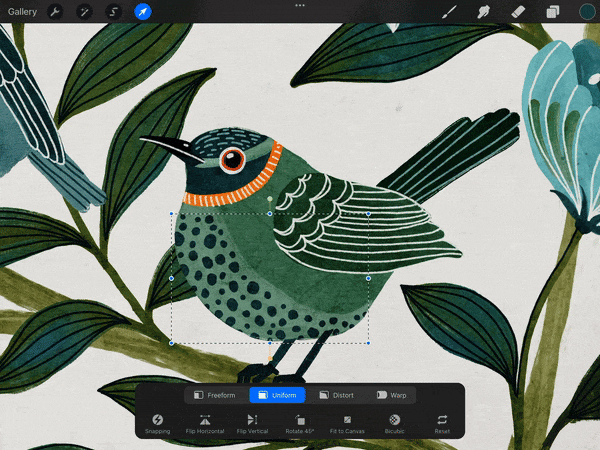Select the Eraser tool
The image size is (600, 450).
coord(518,12)
